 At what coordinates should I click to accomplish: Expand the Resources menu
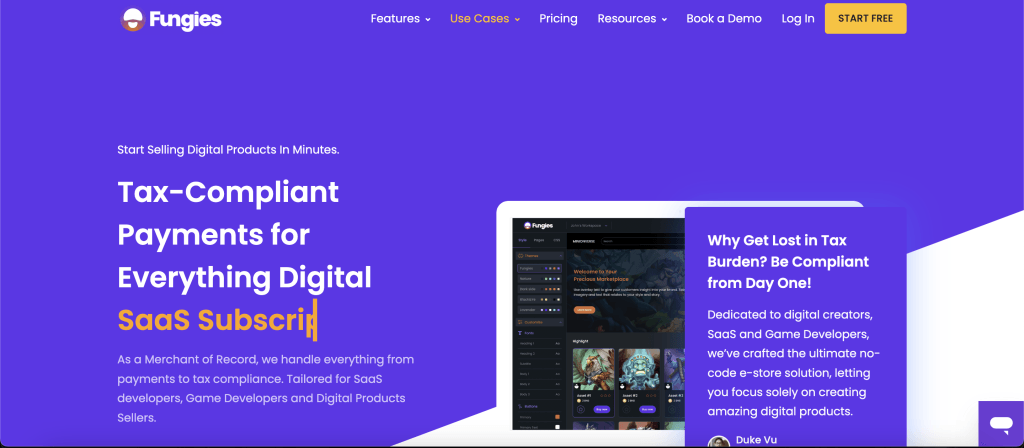[632, 19]
